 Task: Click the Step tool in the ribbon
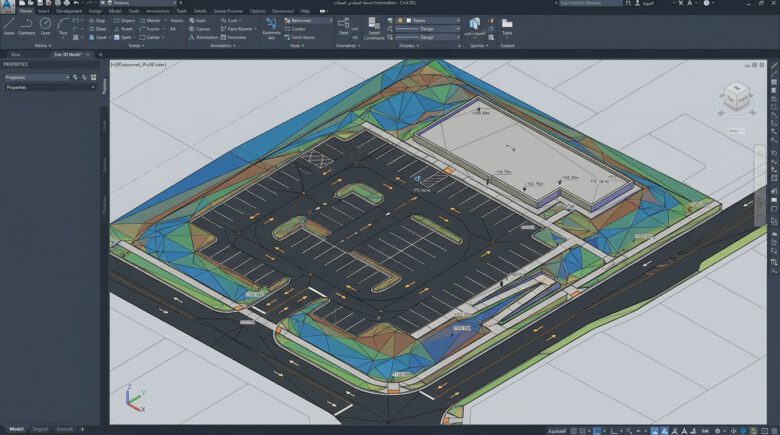[x=97, y=20]
